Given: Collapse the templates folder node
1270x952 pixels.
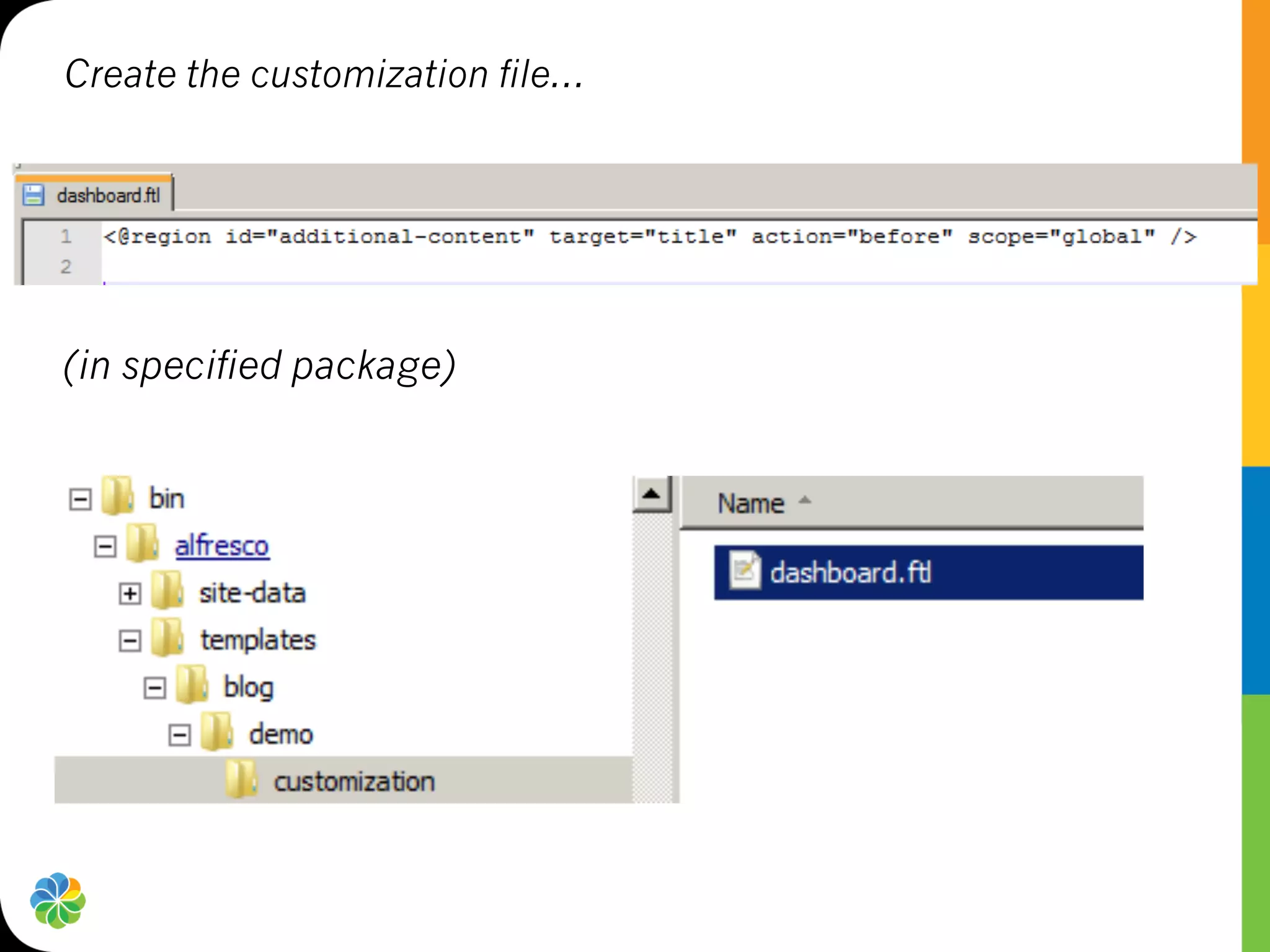Looking at the screenshot, I should [130, 640].
